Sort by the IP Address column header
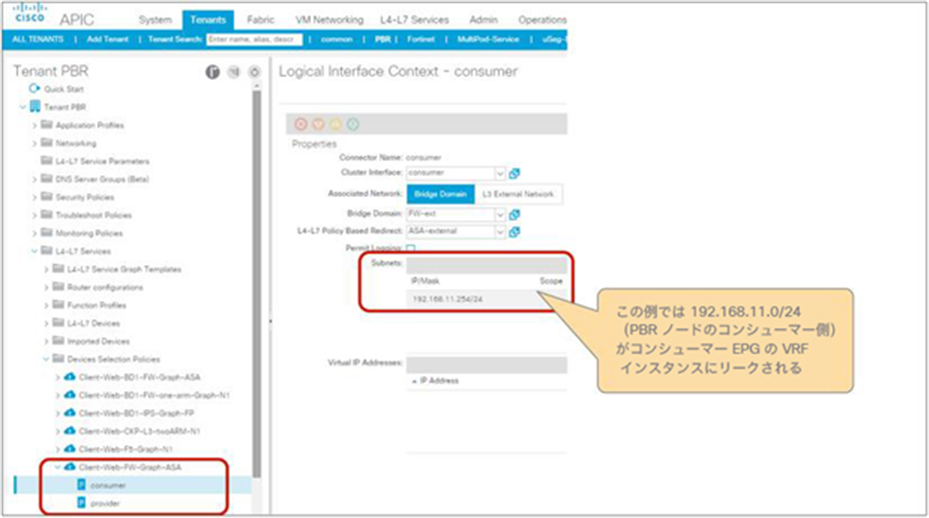This screenshot has width=929, height=518. (x=439, y=380)
